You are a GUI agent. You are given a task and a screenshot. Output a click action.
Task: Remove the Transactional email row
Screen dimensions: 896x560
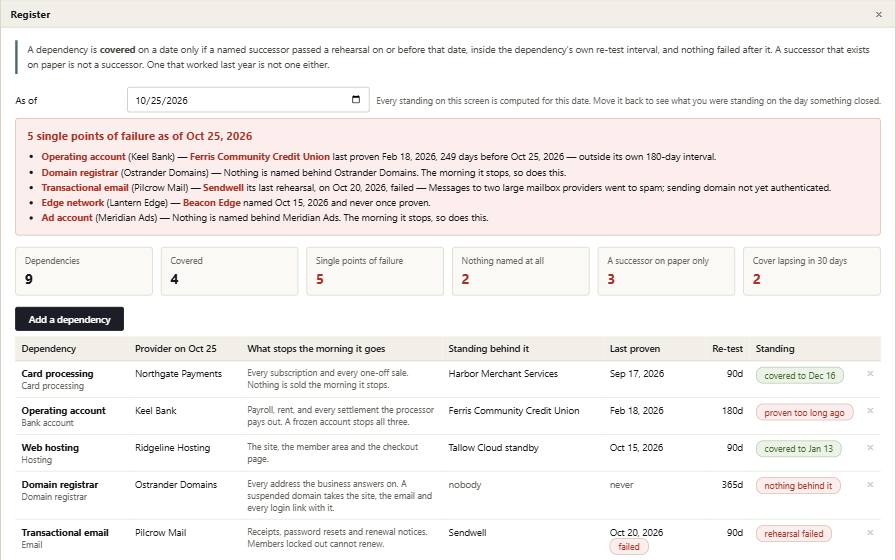tap(870, 533)
